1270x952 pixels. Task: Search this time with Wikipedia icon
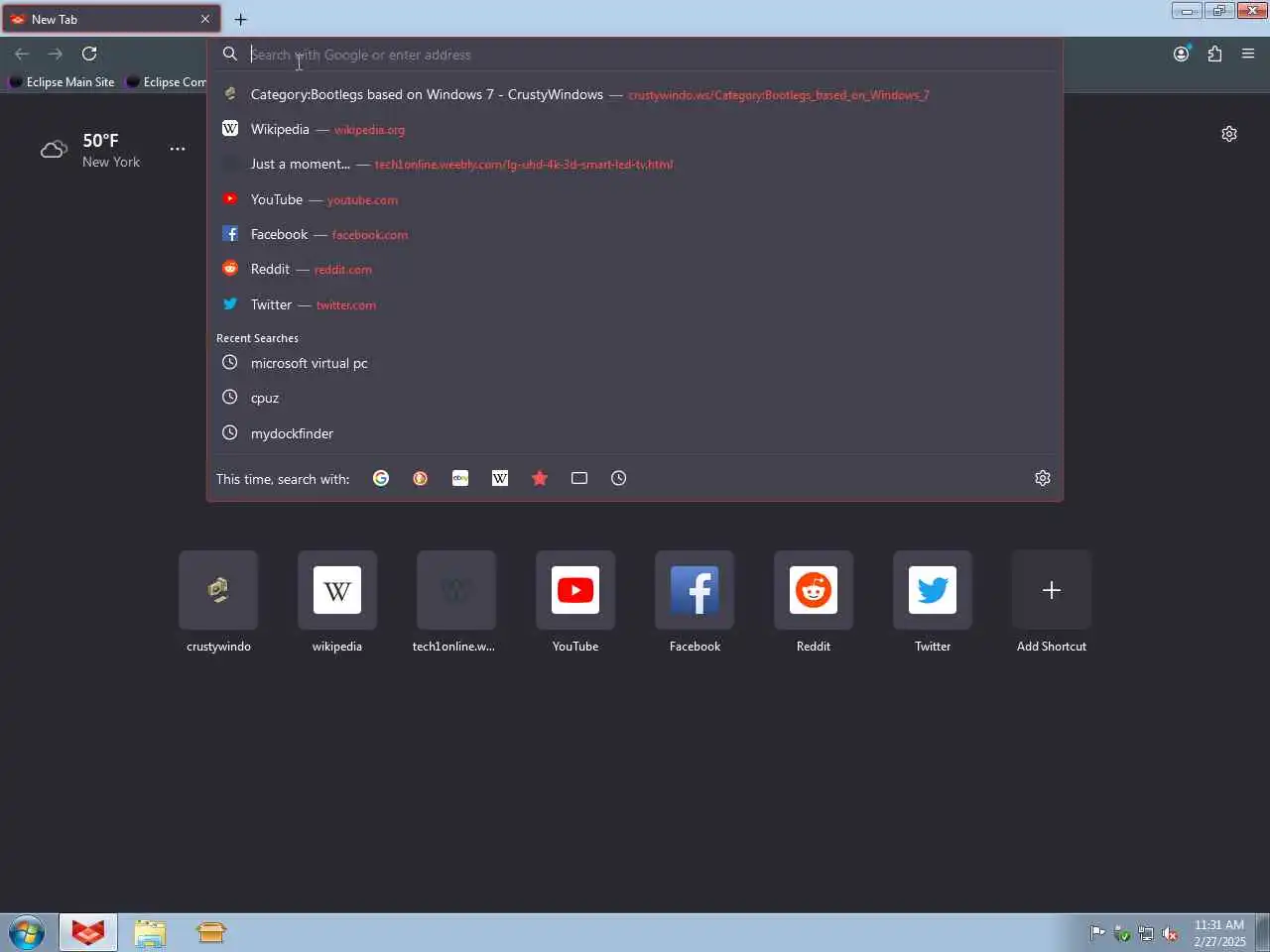pos(500,478)
